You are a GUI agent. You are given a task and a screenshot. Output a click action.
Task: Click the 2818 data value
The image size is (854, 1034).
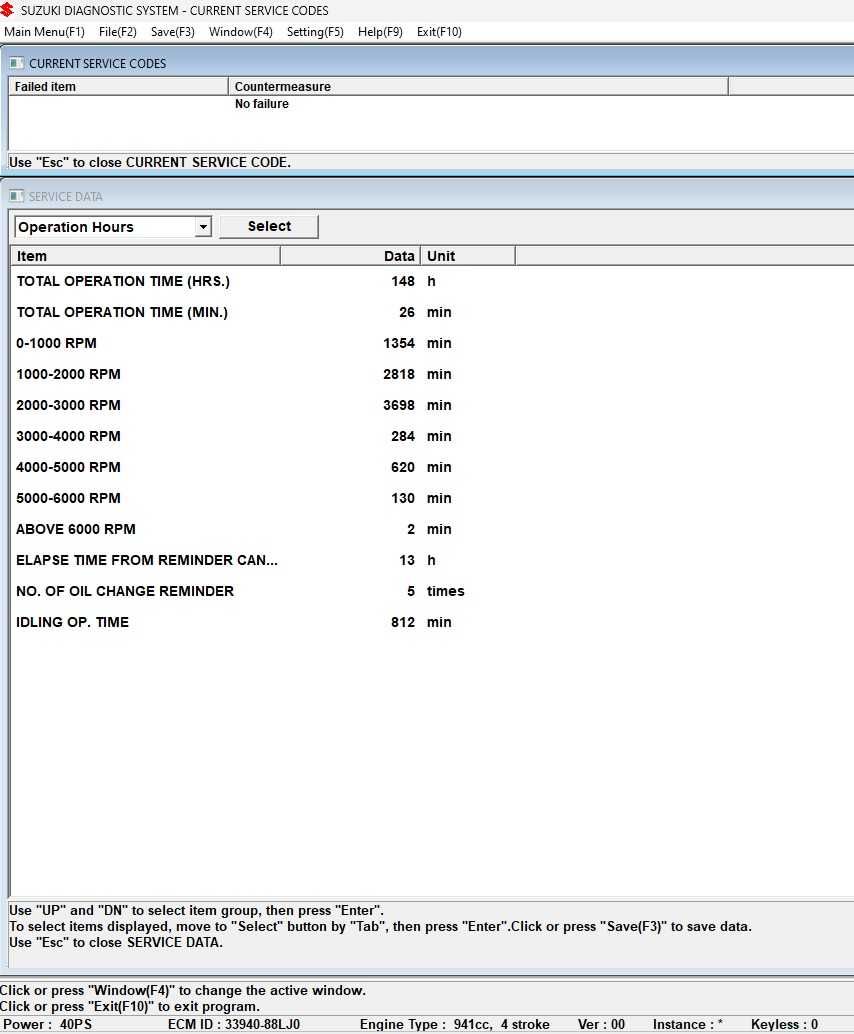point(398,375)
